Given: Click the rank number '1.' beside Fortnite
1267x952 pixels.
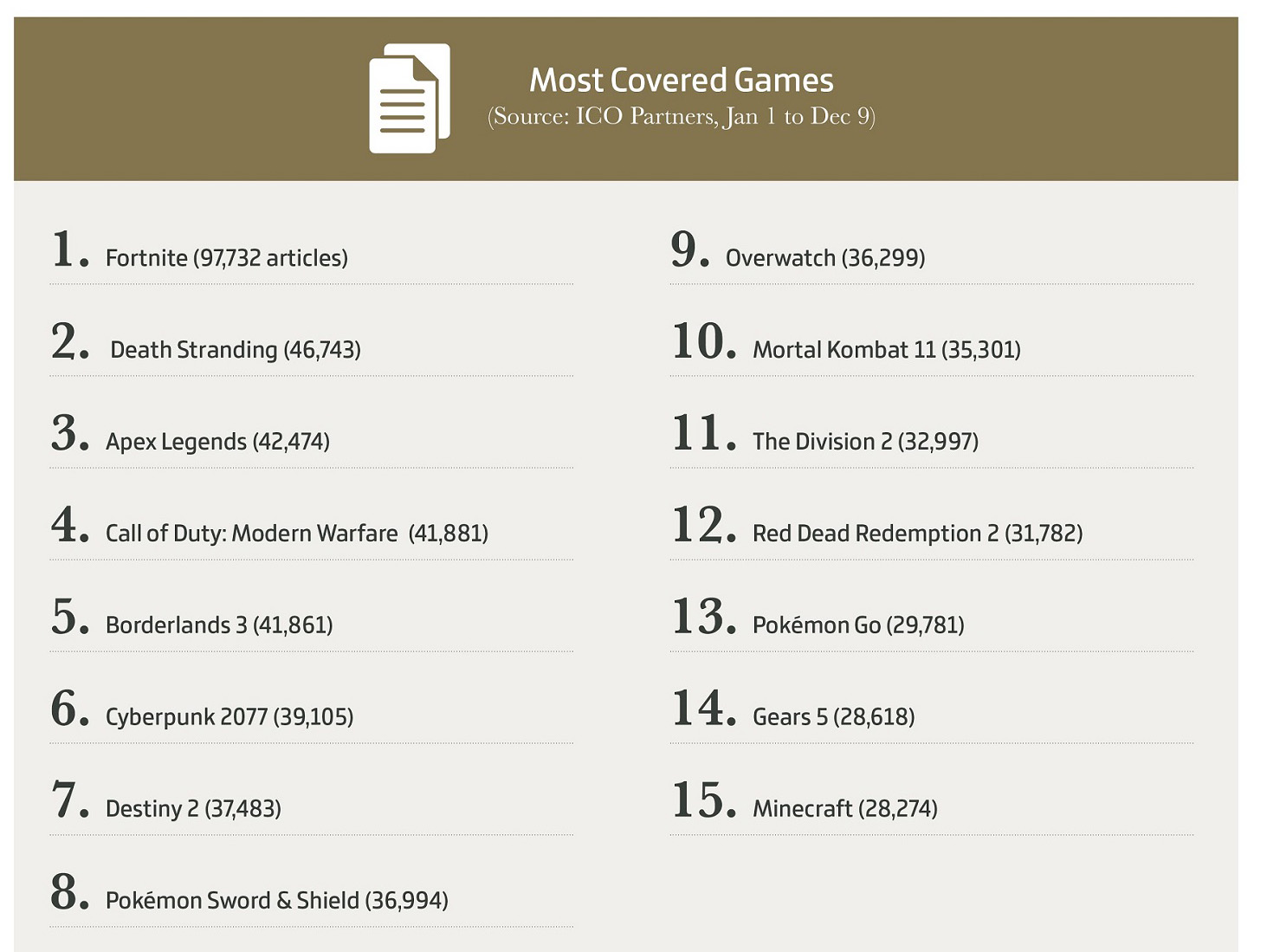Looking at the screenshot, I should [70, 249].
